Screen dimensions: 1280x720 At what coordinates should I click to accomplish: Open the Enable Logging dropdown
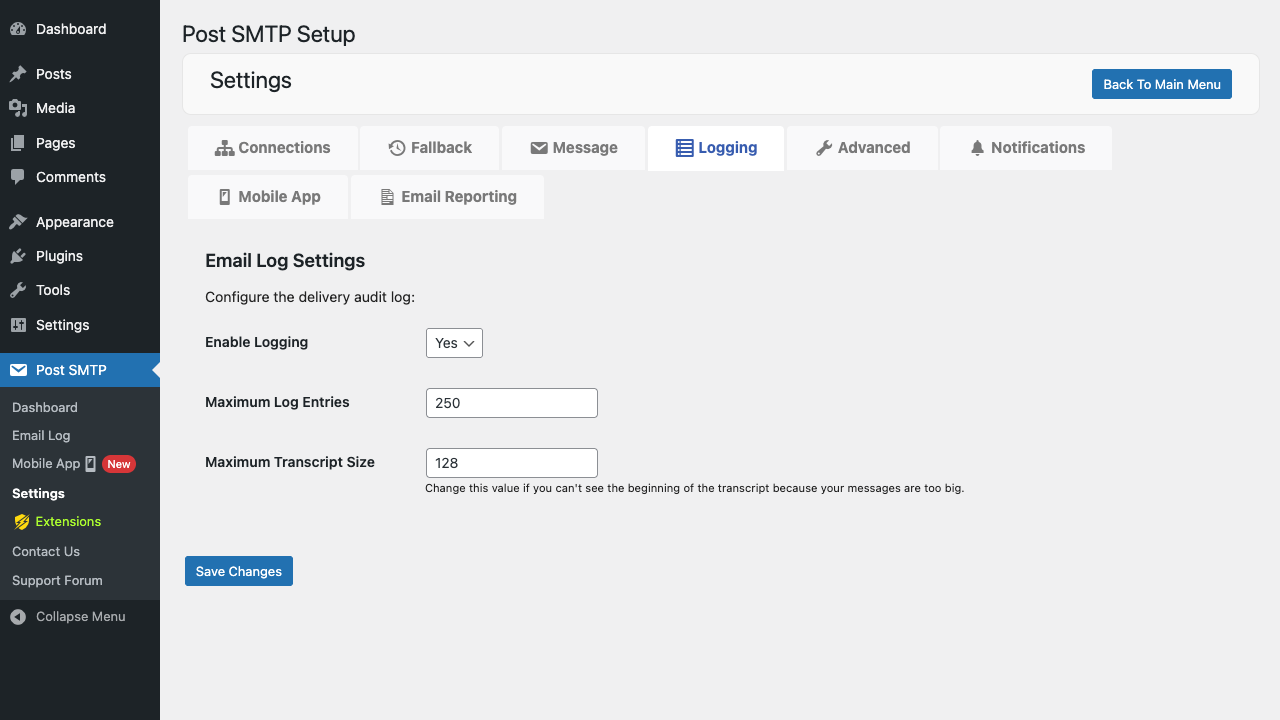pyautogui.click(x=454, y=343)
